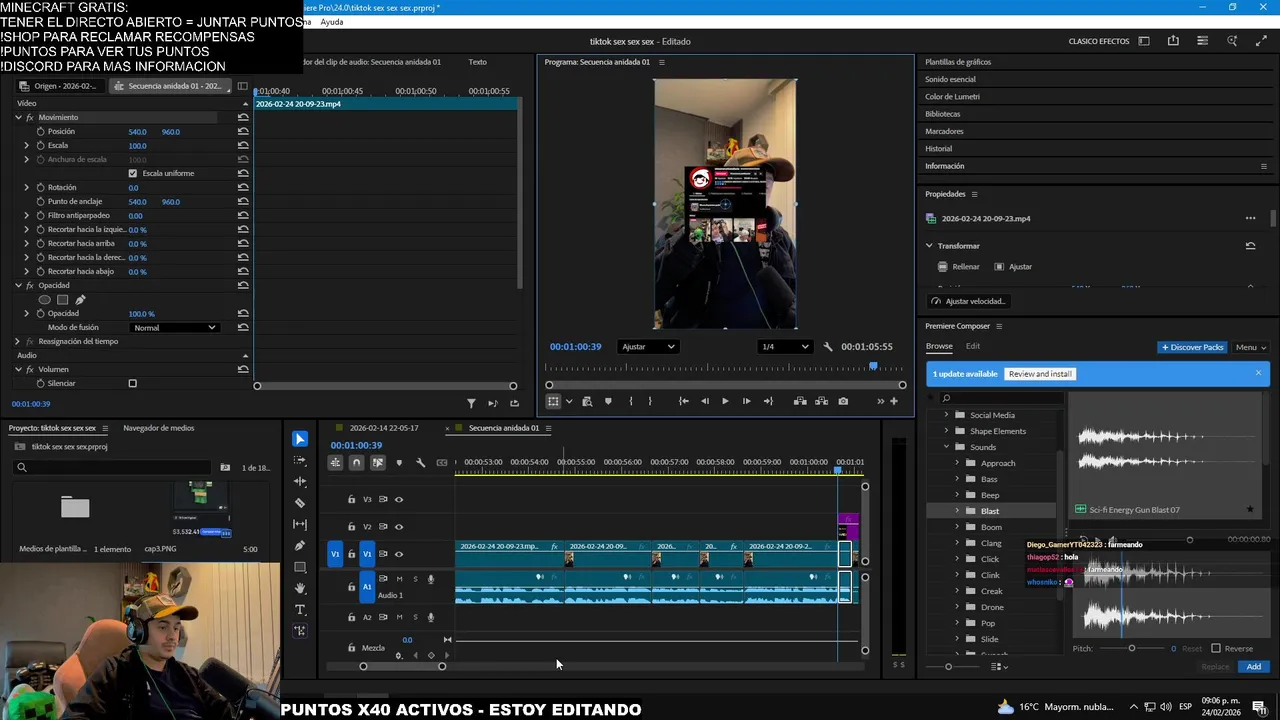Mute audio track A1
The image size is (1280, 720).
[399, 579]
